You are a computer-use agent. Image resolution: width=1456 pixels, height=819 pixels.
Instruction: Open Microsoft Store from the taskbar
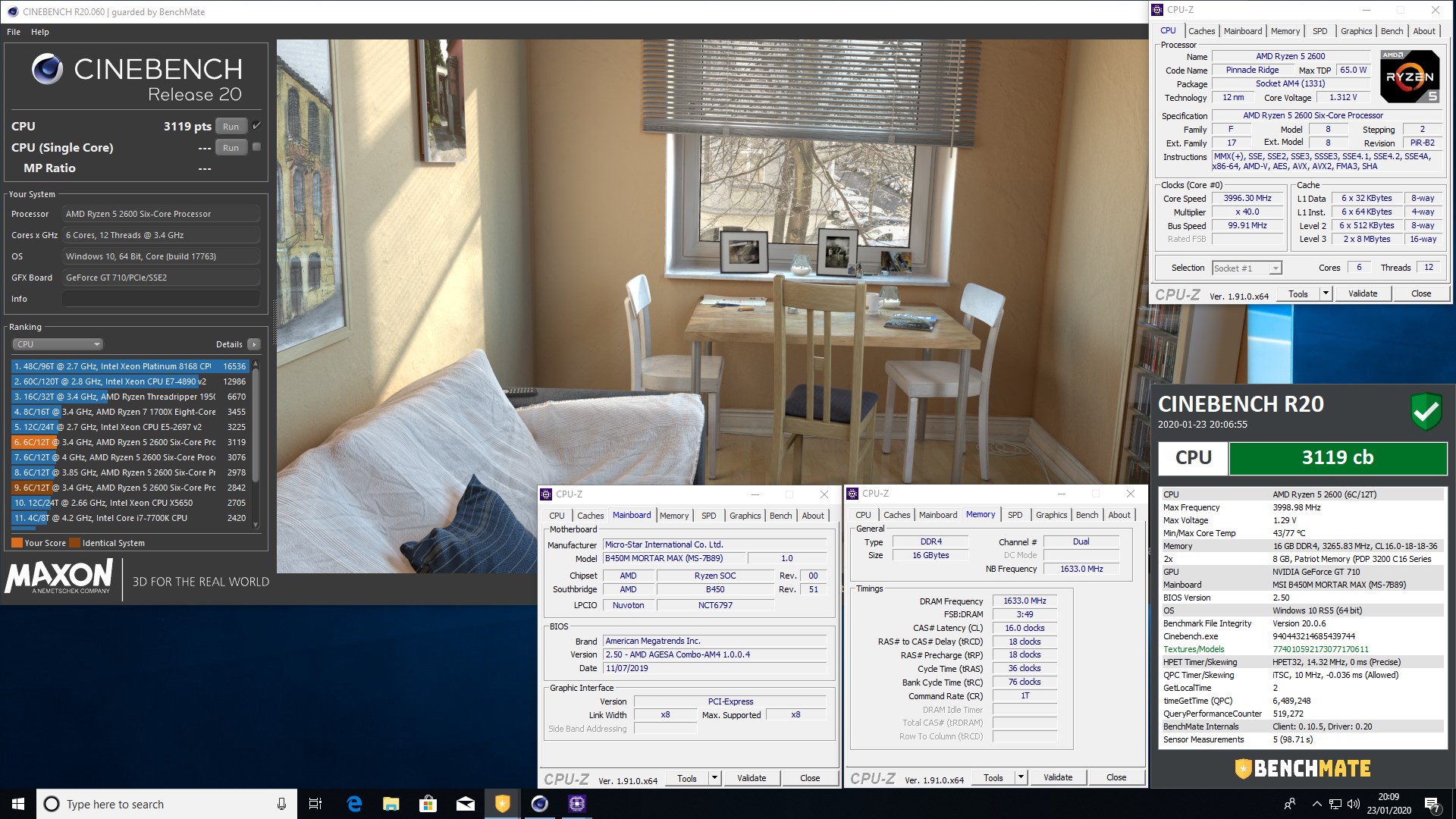[x=428, y=804]
